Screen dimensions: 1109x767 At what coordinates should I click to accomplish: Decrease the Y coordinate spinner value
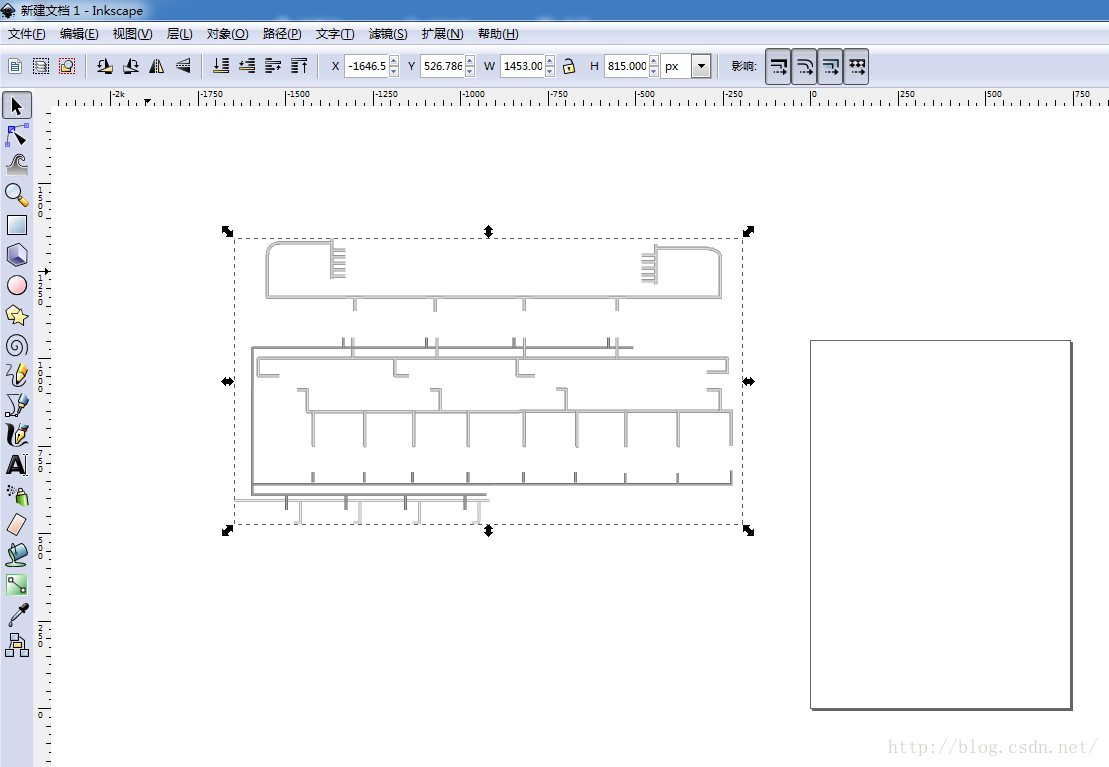pos(470,71)
